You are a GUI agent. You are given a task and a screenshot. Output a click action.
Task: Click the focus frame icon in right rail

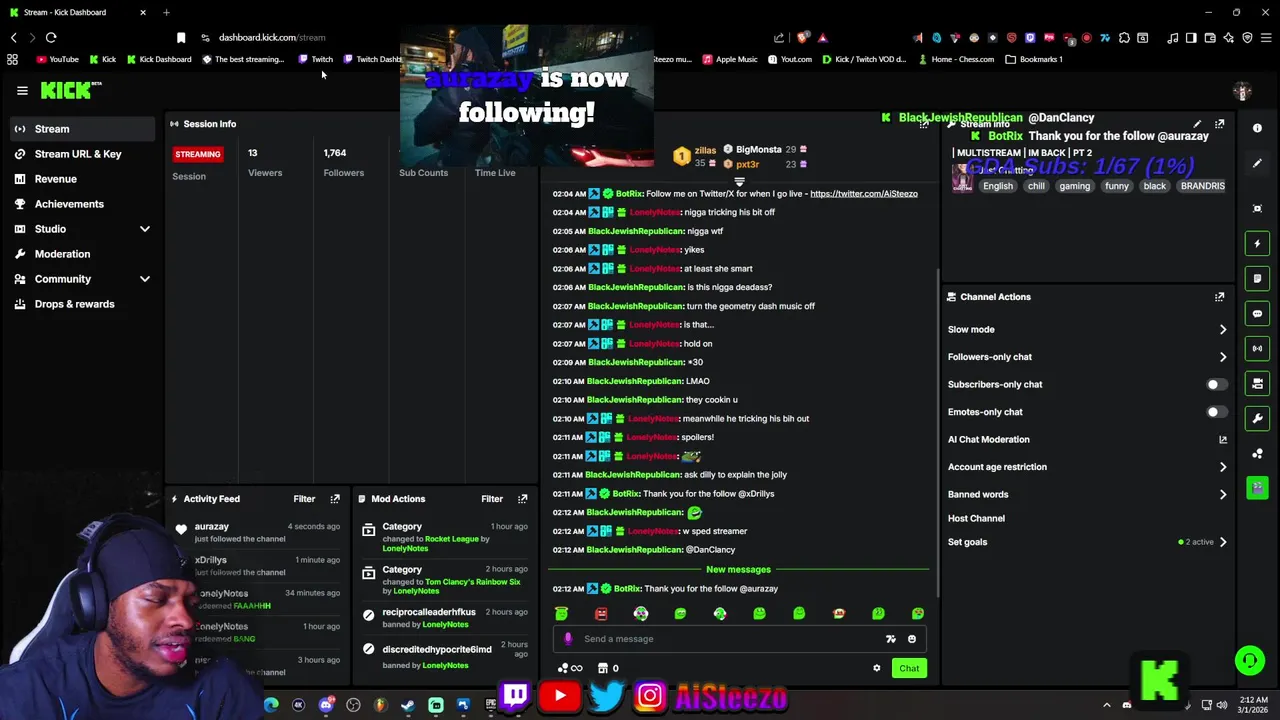[1257, 208]
